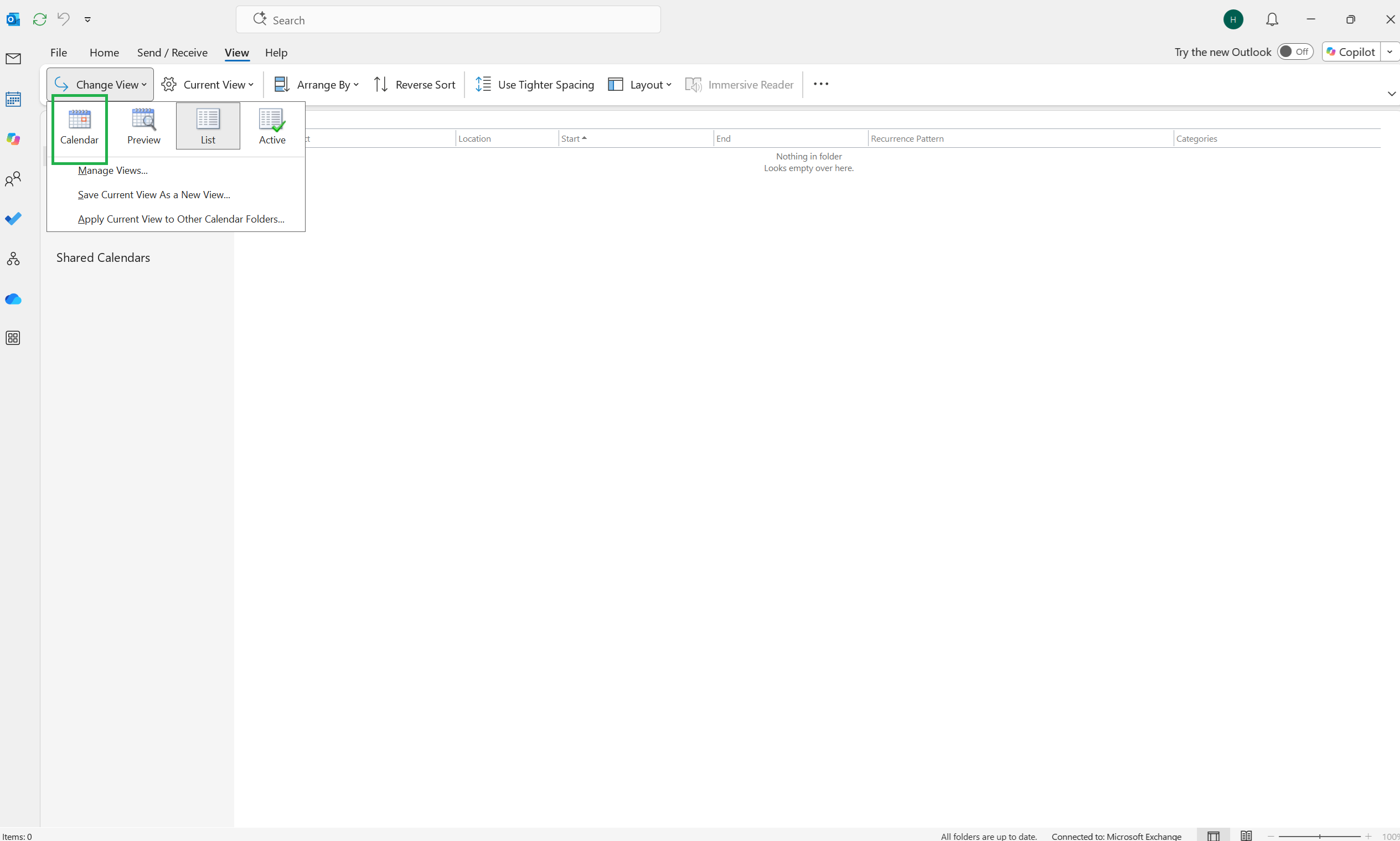Sort by the End column header
This screenshot has width=1400, height=841.
click(x=791, y=138)
